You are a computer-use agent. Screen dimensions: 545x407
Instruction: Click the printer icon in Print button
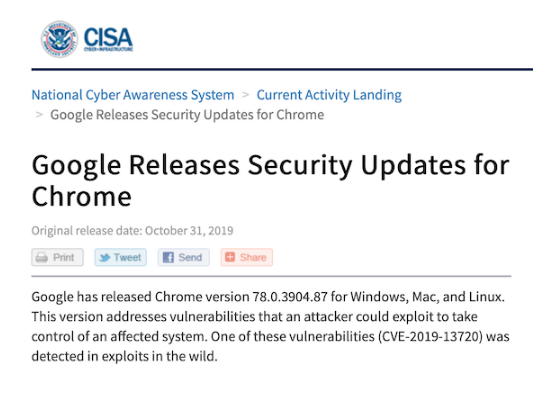tap(42, 258)
